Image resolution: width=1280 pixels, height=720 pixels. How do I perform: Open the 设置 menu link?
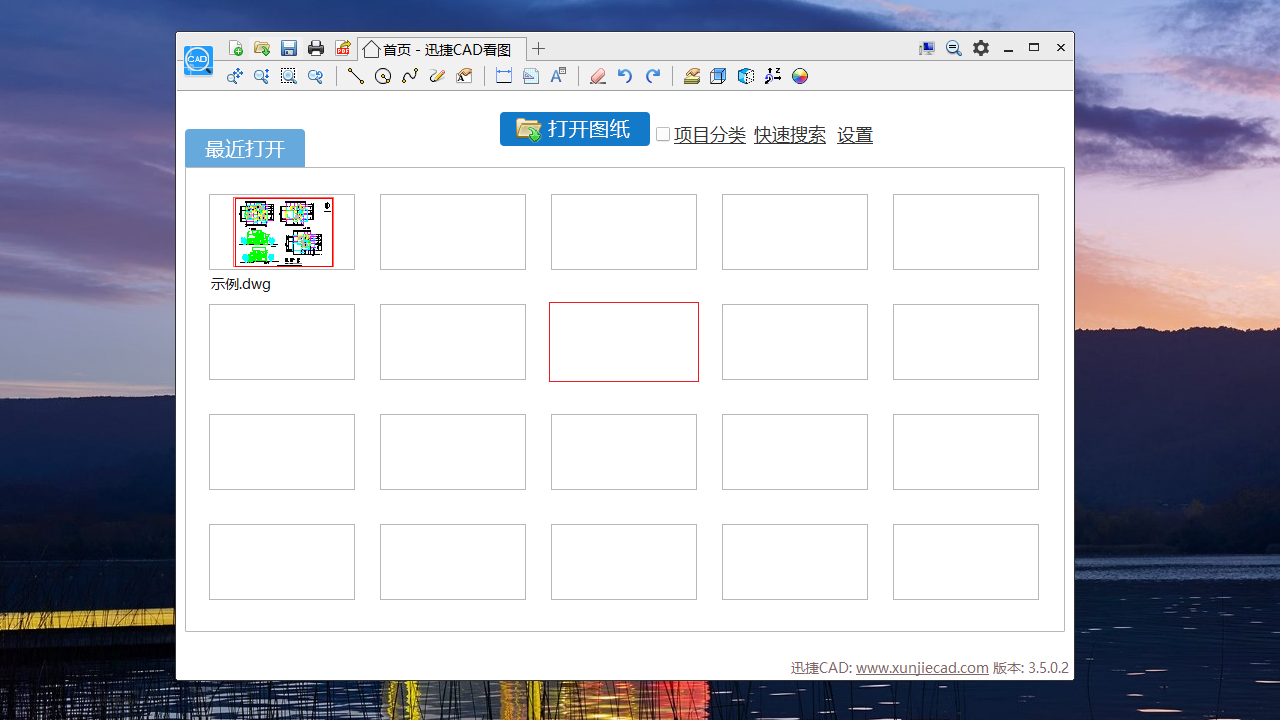click(x=855, y=134)
